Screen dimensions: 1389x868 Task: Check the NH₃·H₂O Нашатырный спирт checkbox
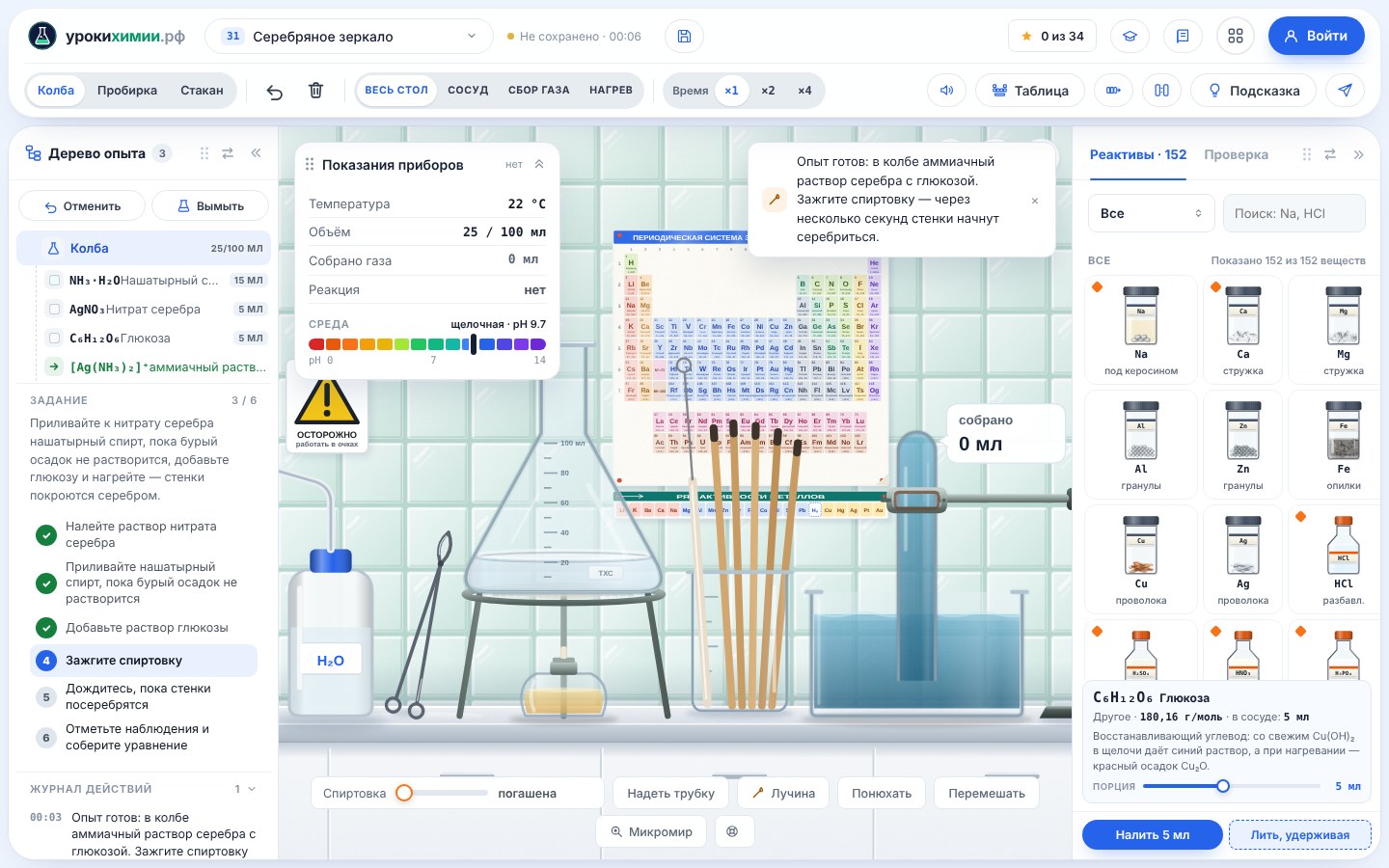[54, 281]
